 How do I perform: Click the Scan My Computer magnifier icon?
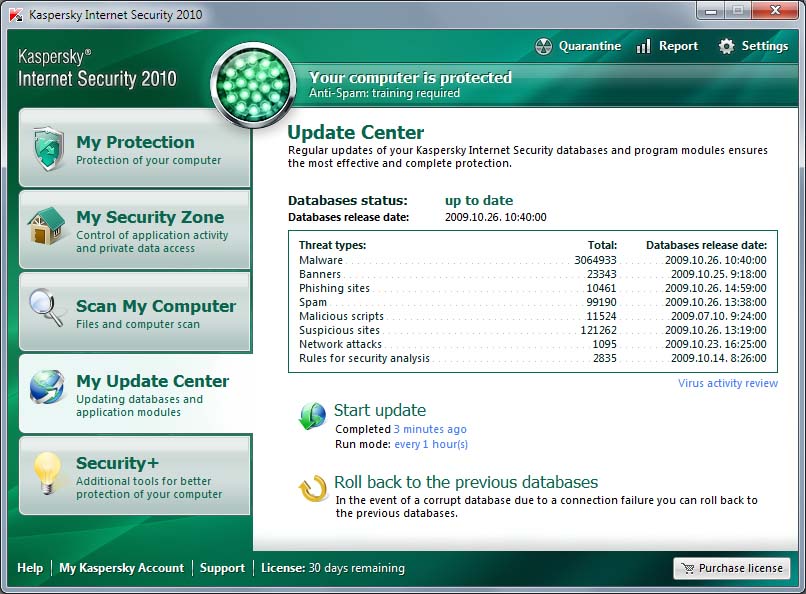pos(46,307)
